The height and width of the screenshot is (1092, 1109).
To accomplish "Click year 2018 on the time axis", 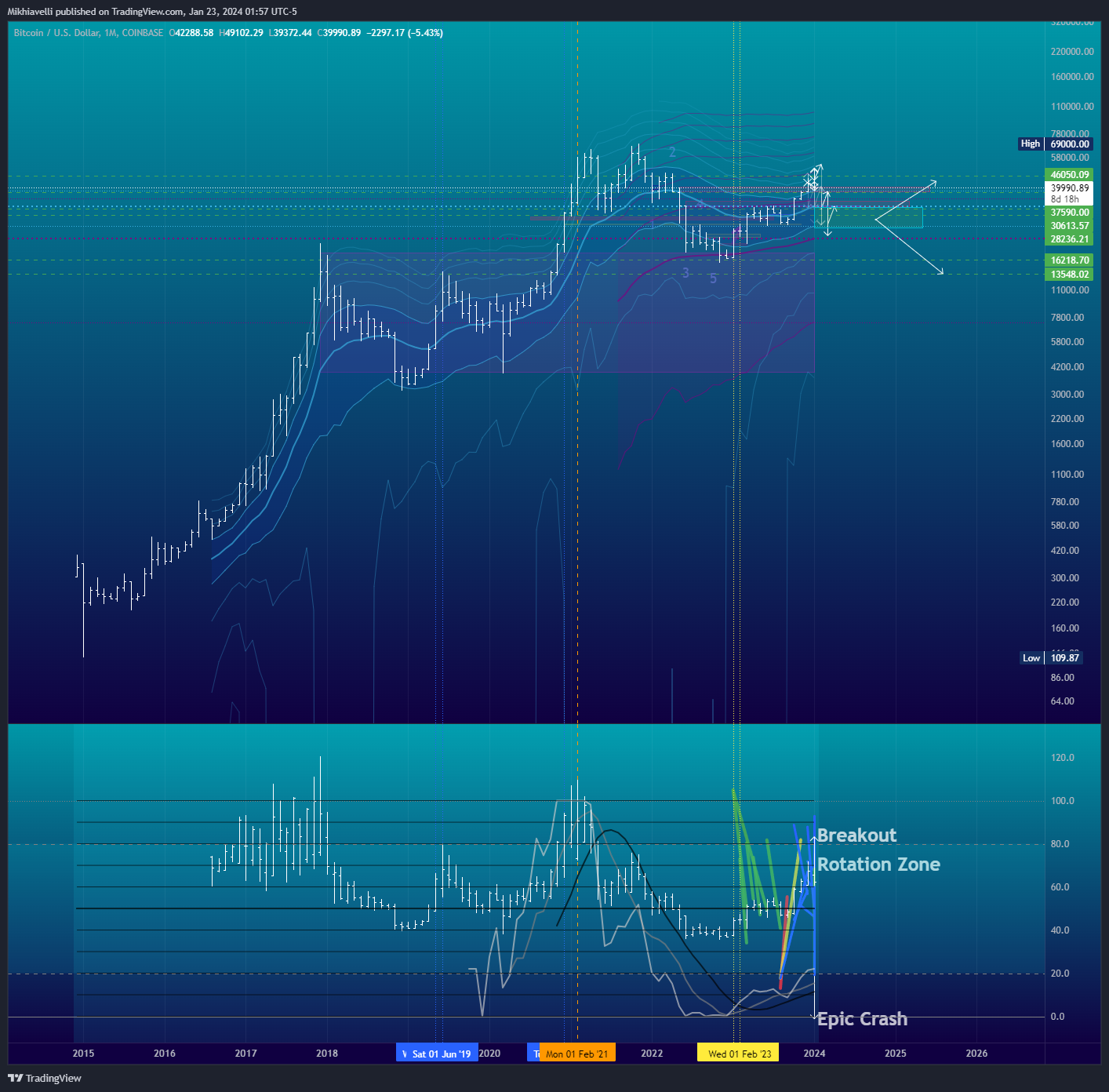I will 327,1054.
